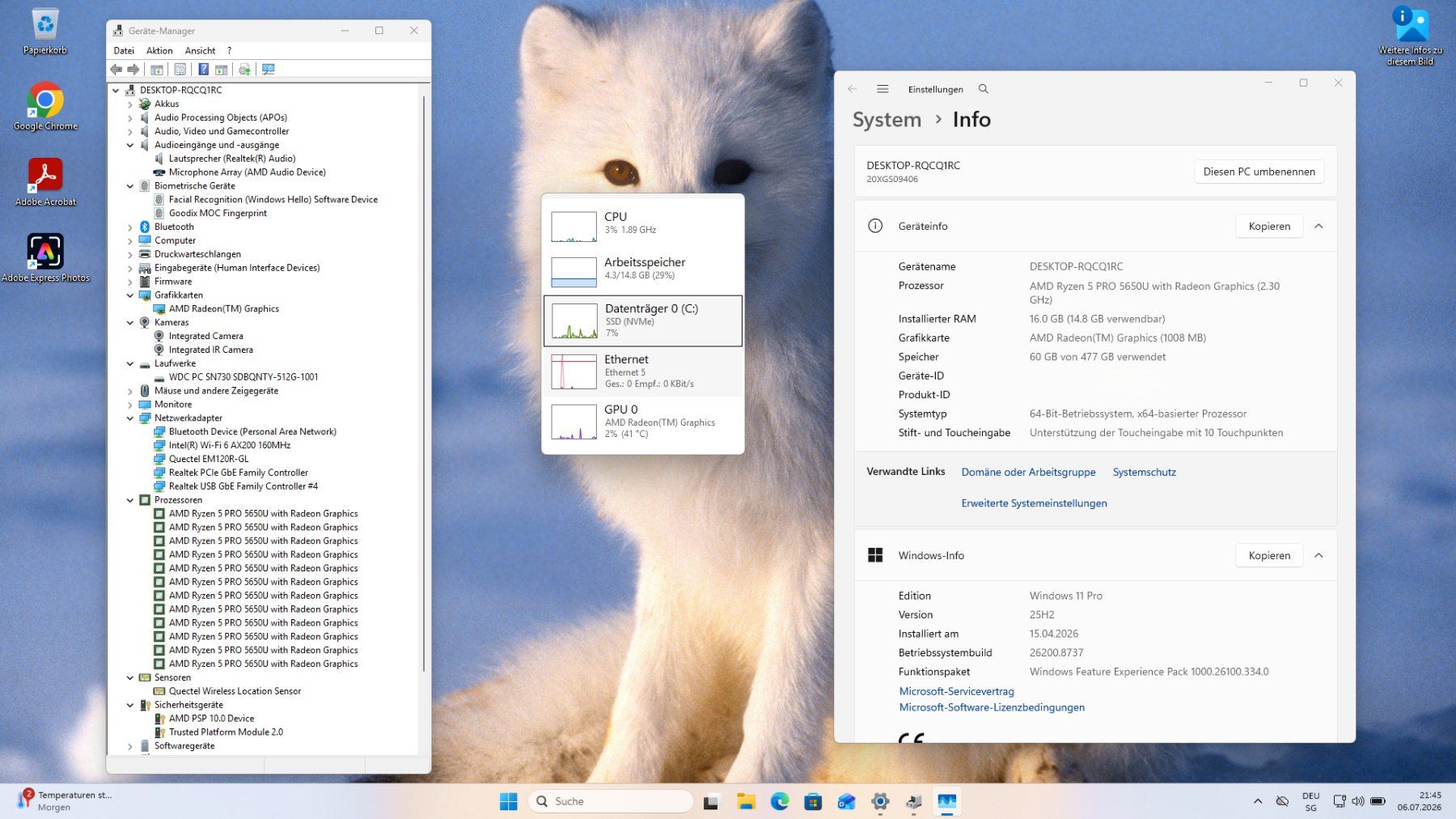Collapse the Netzwerkadapter node
The width and height of the screenshot is (1456, 819).
pyautogui.click(x=130, y=418)
